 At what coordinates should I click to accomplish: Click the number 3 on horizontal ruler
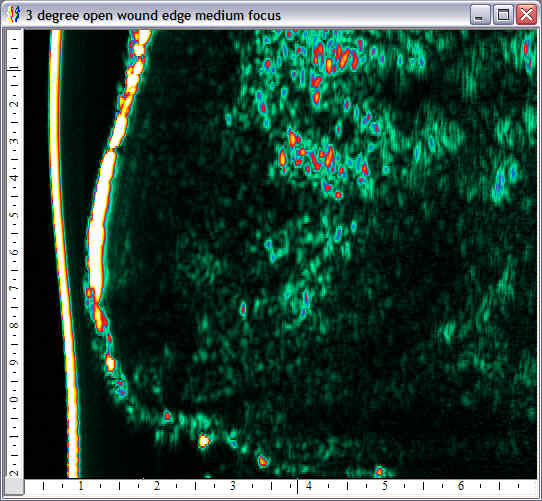(233, 486)
